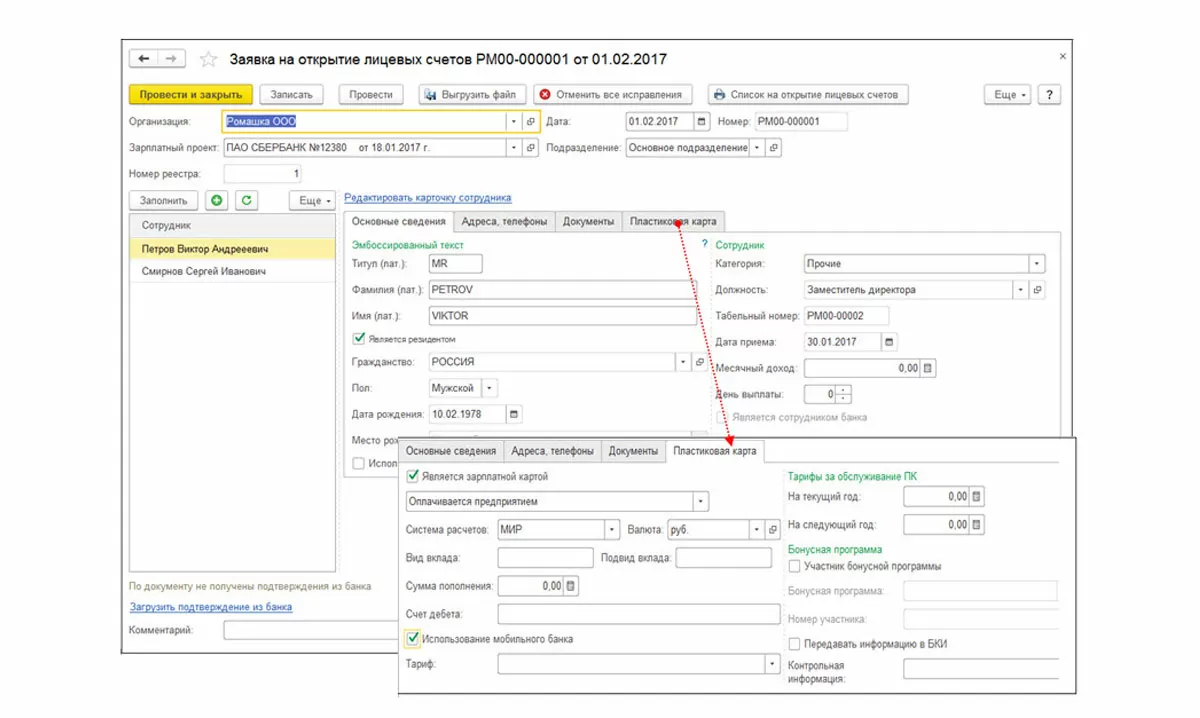Expand the 'Пол' dropdown showing Мужской
The width and height of the screenshot is (1200, 718).
[x=489, y=388]
